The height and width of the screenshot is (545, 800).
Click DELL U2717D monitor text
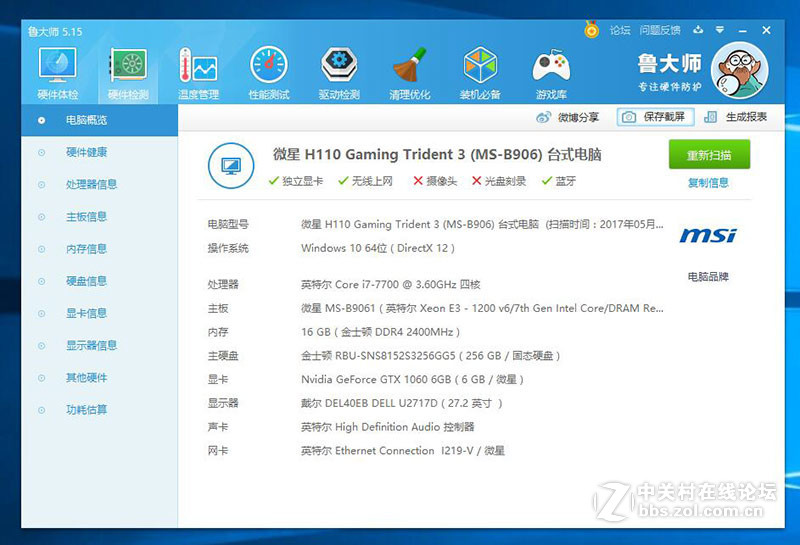(x=402, y=403)
